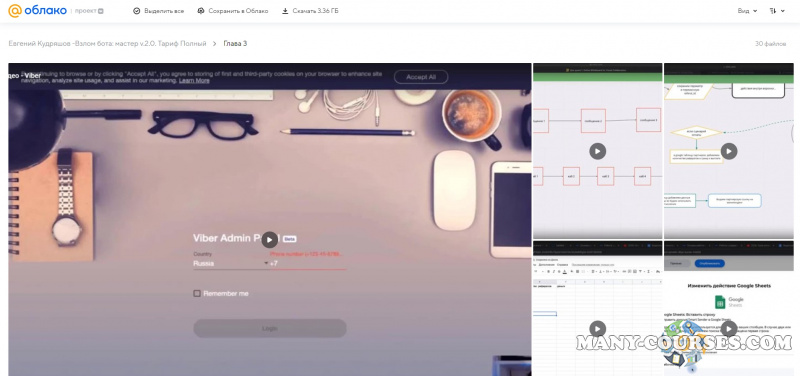The height and width of the screenshot is (376, 800).
Task: Play the large Viber Admin Panel video
Action: click(269, 240)
